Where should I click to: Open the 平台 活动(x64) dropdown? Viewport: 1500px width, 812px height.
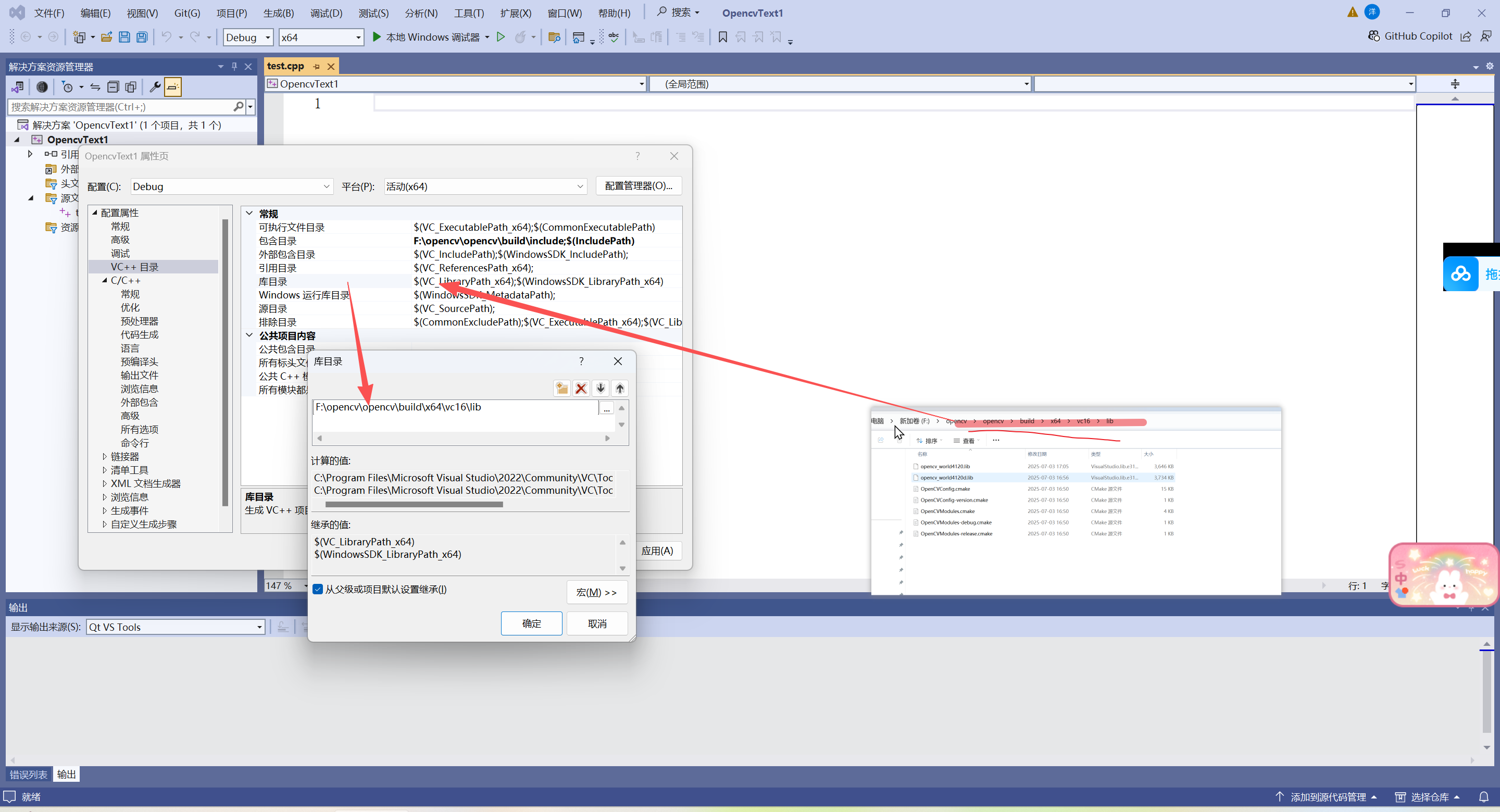485,186
